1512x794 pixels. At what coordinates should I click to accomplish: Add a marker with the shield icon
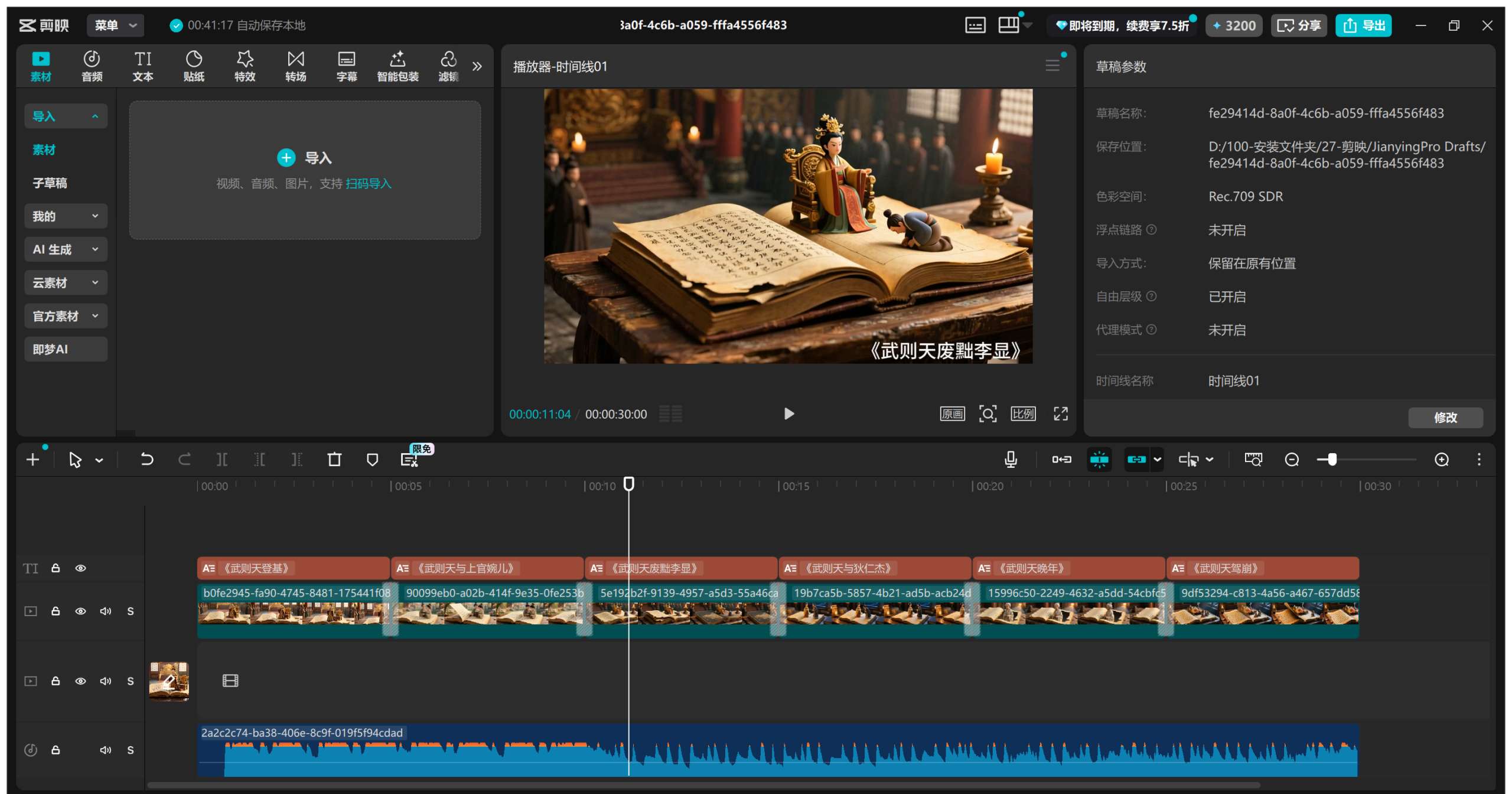[x=372, y=460]
